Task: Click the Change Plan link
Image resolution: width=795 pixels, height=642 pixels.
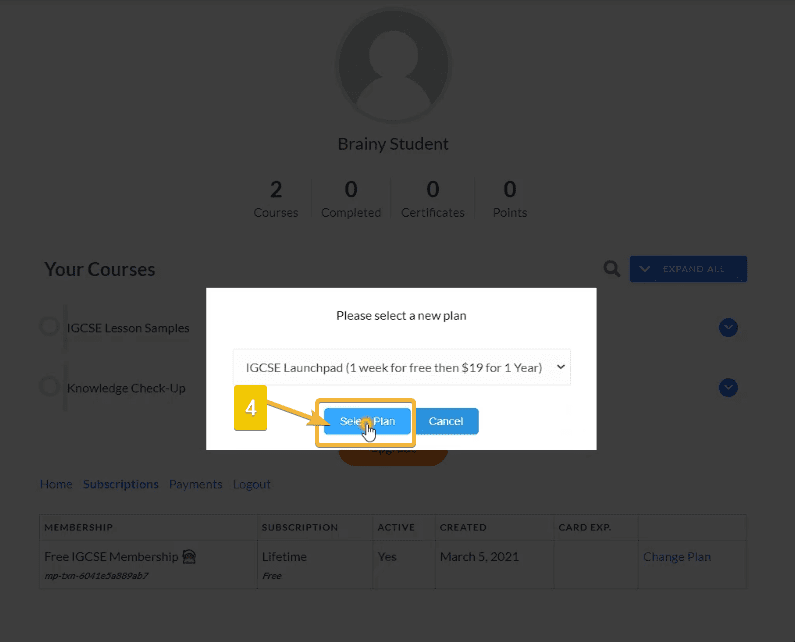Action: point(677,557)
